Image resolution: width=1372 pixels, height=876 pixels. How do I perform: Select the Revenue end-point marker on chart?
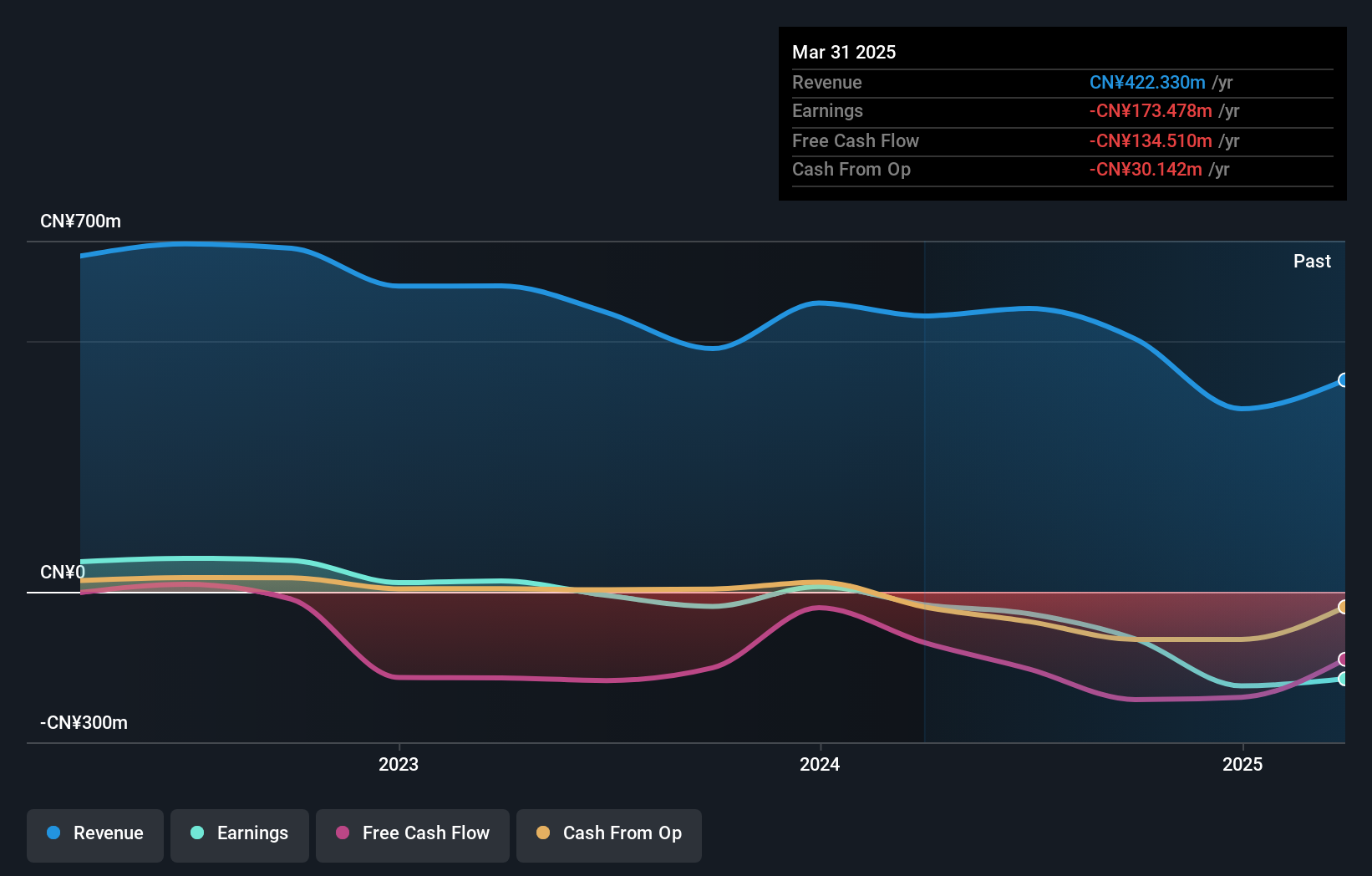(x=1343, y=380)
